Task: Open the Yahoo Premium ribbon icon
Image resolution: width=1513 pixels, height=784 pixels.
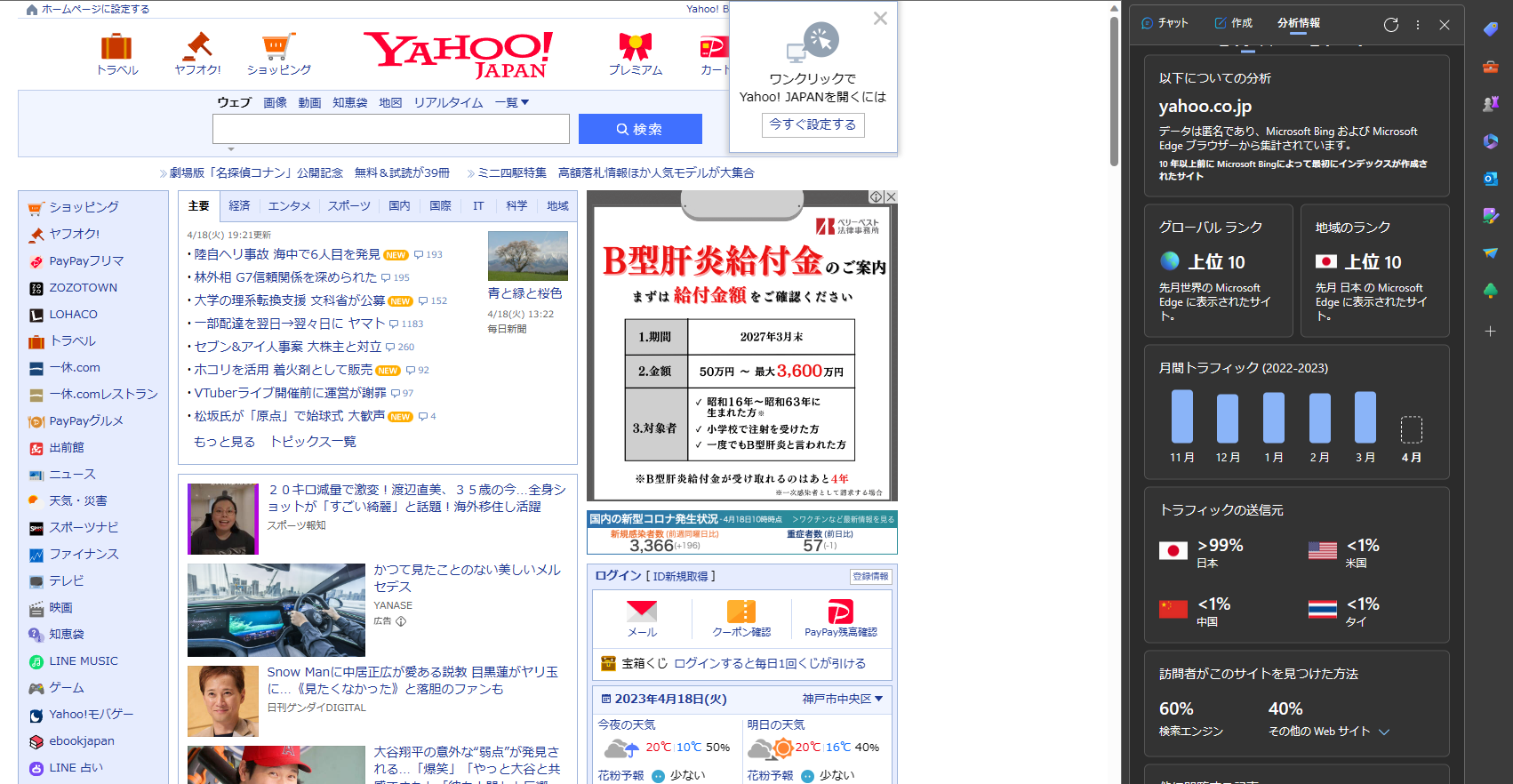Action: click(x=635, y=46)
